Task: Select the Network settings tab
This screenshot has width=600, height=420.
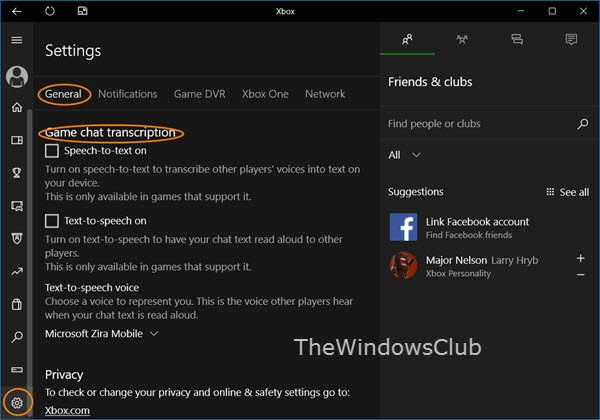Action: (325, 94)
